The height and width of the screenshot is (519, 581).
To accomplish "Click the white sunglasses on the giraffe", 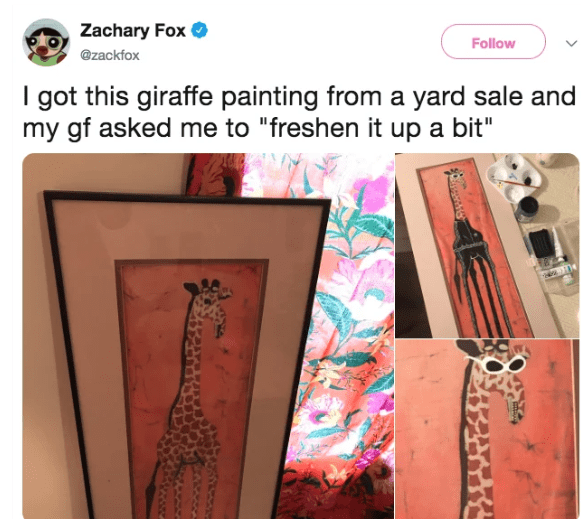I will (x=498, y=363).
